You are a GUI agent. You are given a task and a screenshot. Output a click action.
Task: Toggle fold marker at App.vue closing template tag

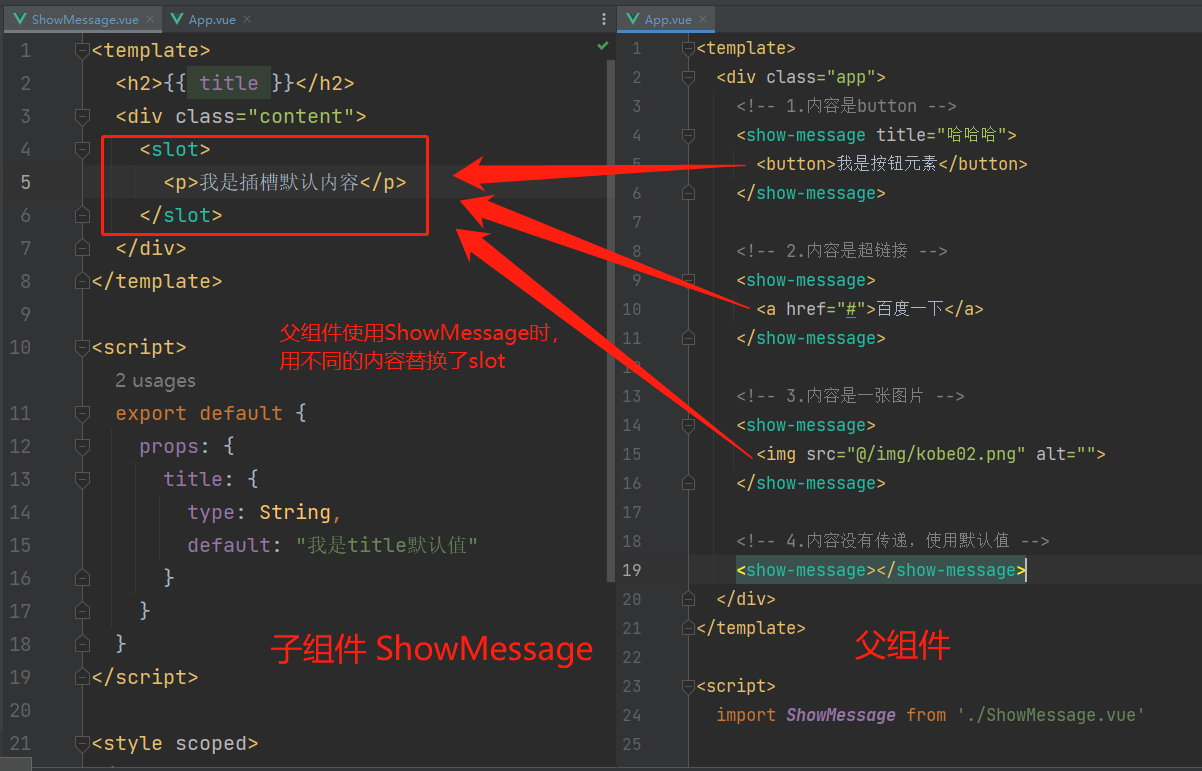[x=687, y=628]
